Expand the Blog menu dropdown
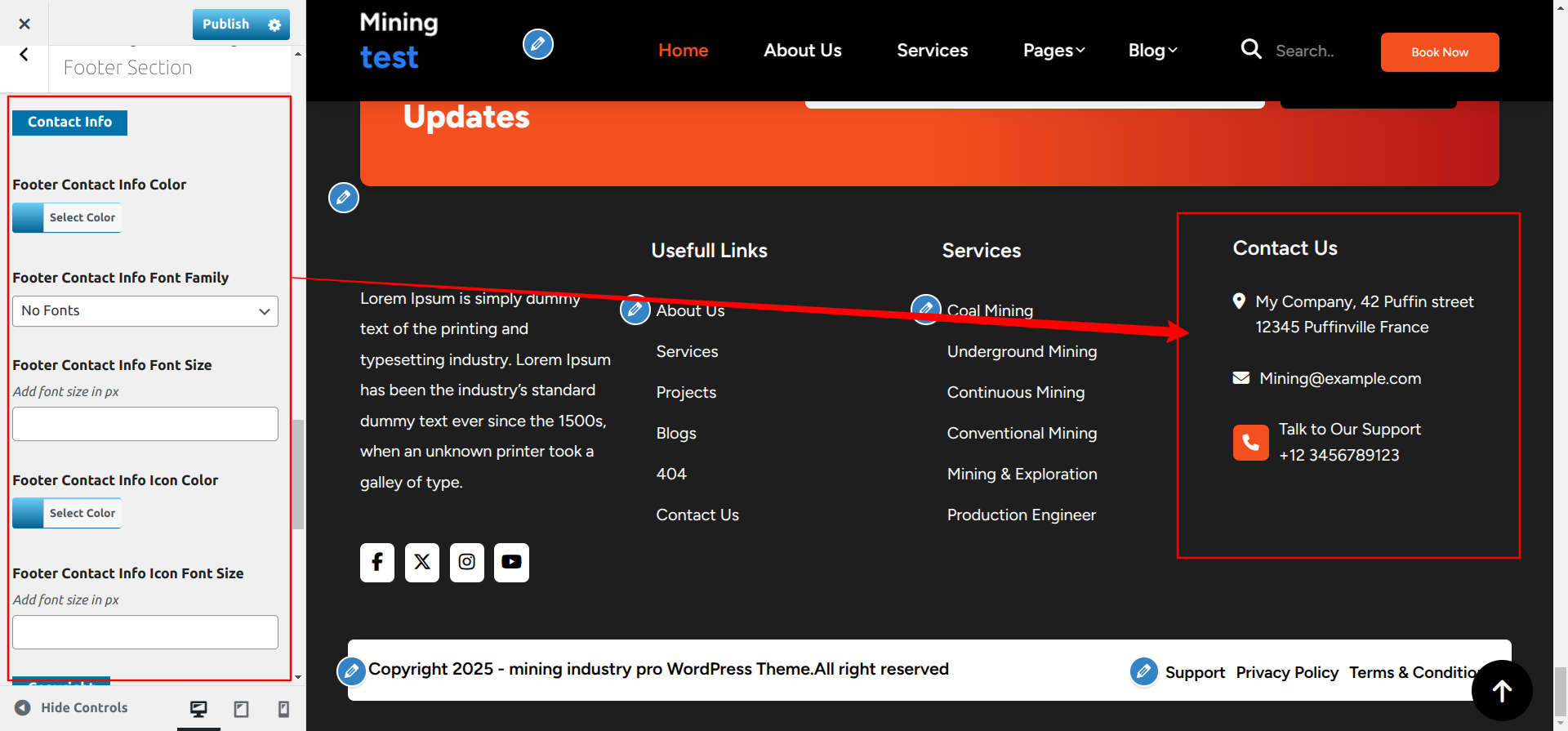1568x731 pixels. (1152, 51)
